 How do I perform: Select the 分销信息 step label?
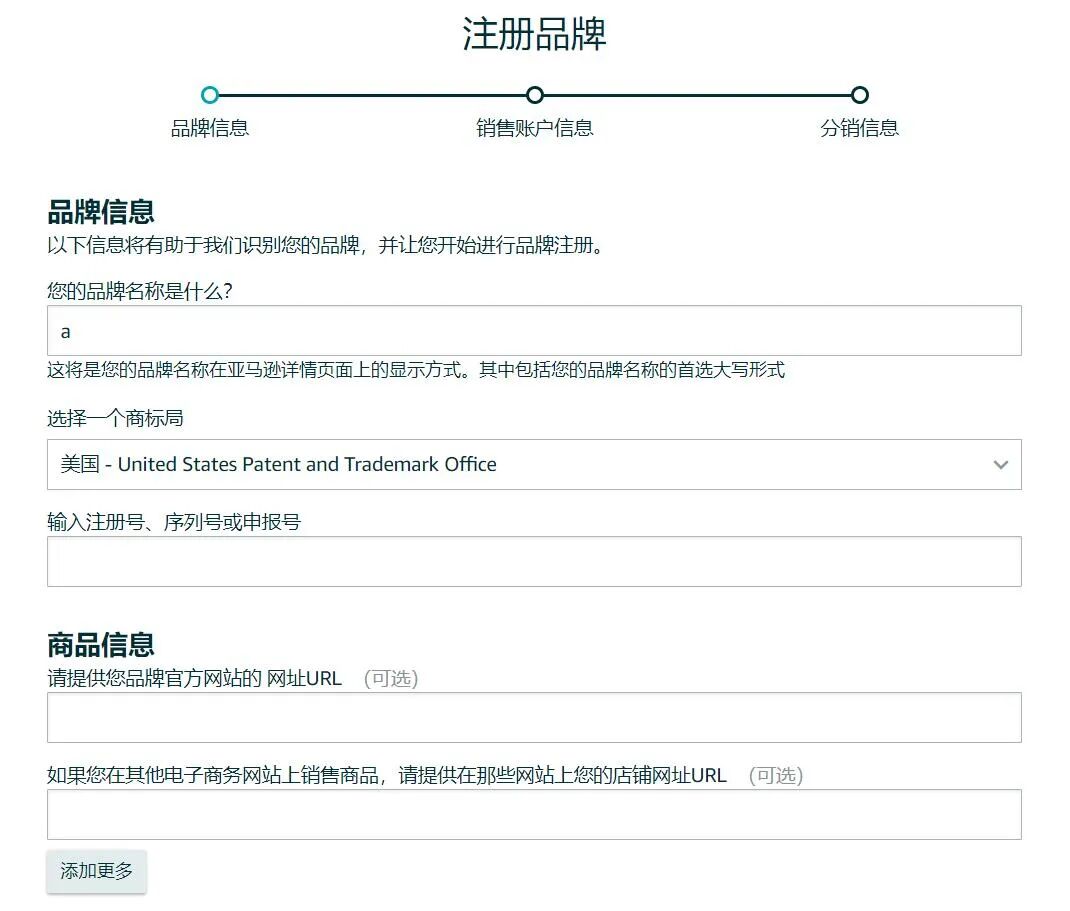tap(860, 128)
